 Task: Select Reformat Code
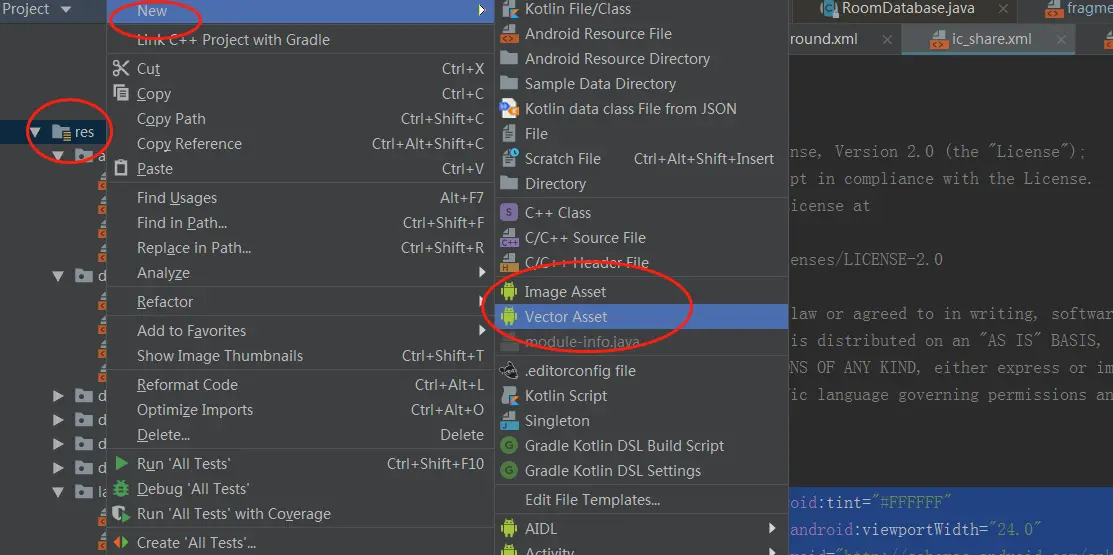(x=300, y=385)
